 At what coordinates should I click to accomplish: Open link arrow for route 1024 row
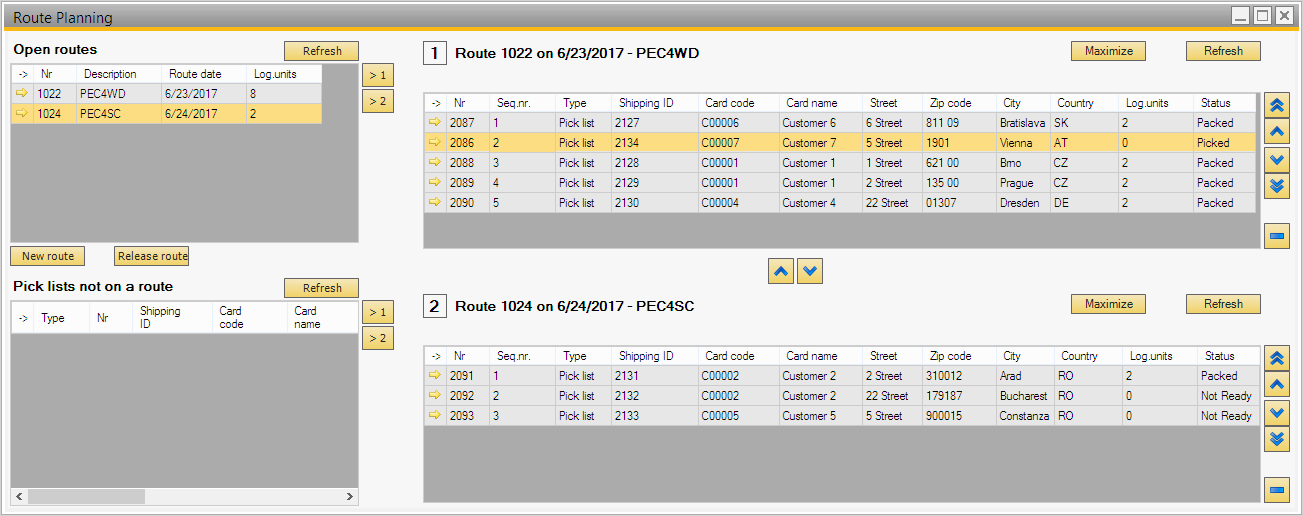tap(22, 114)
